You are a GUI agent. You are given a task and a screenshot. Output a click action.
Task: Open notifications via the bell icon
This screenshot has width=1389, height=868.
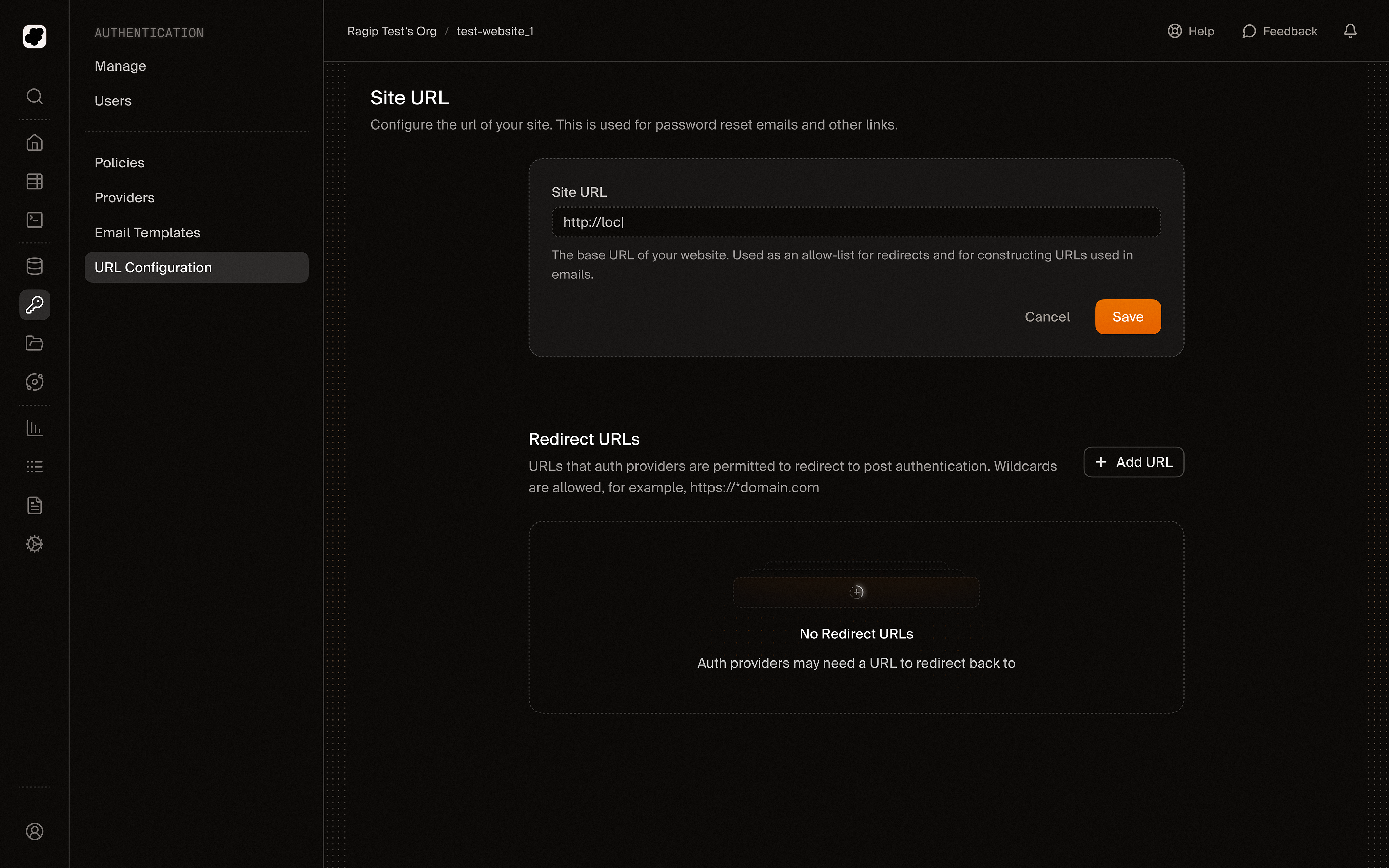1350,31
